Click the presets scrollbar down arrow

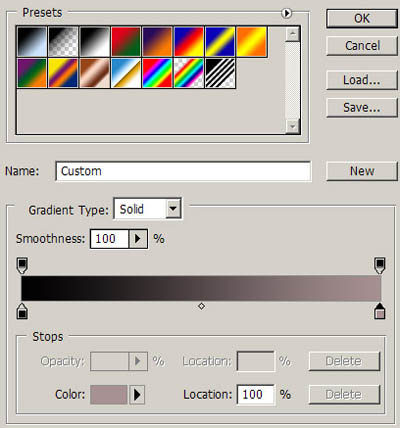(x=293, y=127)
